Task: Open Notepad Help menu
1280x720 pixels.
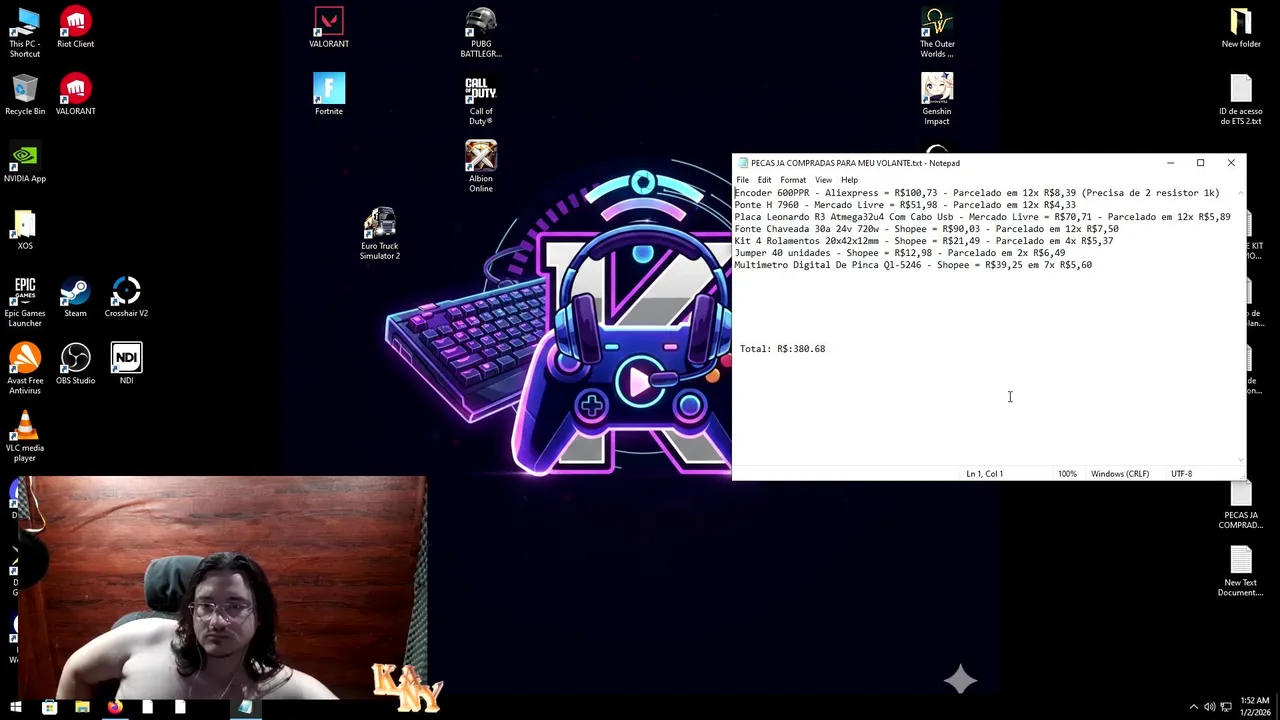Action: 849,180
